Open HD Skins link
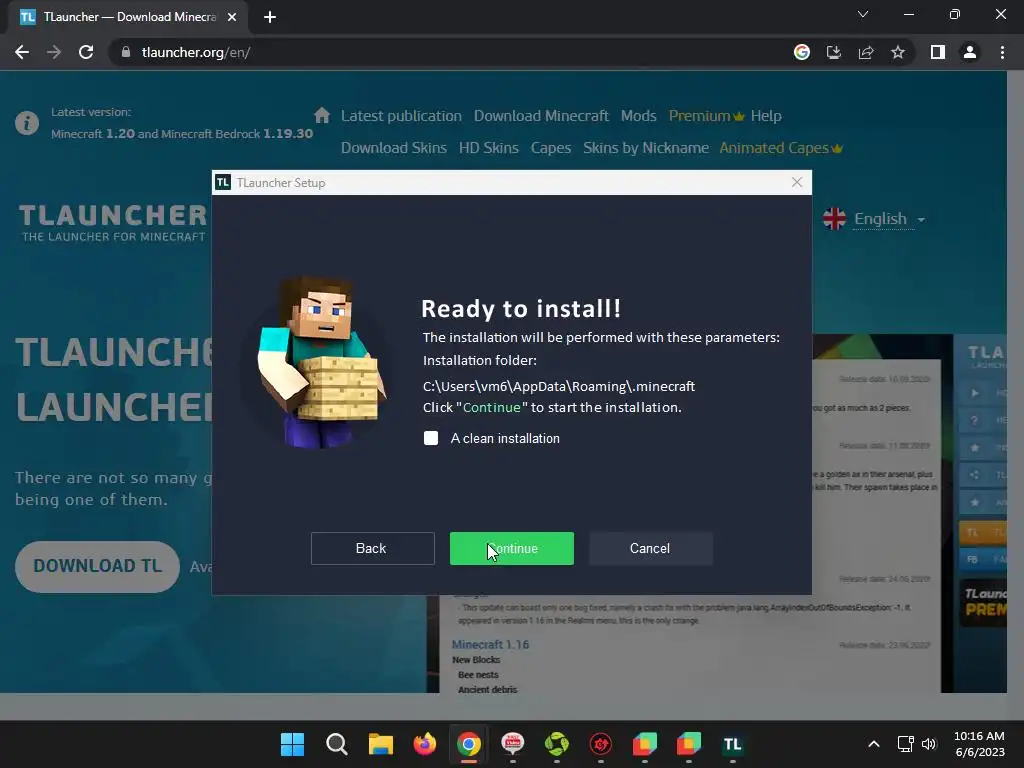This screenshot has width=1024, height=768. (488, 148)
